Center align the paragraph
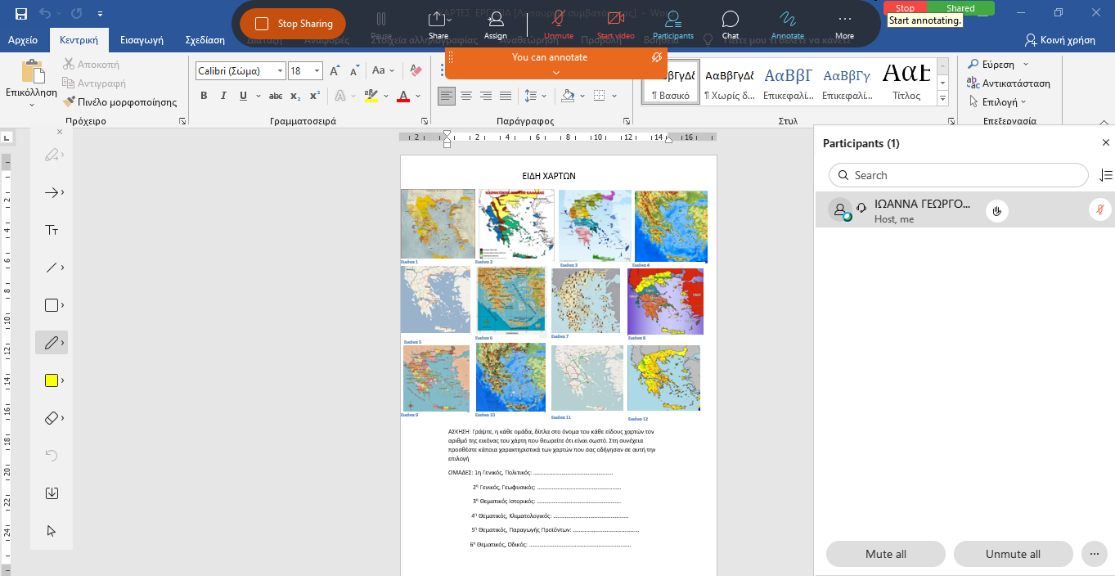Image resolution: width=1115 pixels, height=576 pixels. point(466,95)
